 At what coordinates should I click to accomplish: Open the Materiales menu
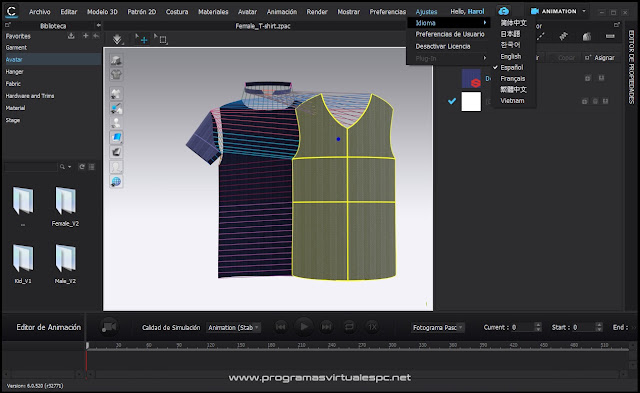[213, 12]
